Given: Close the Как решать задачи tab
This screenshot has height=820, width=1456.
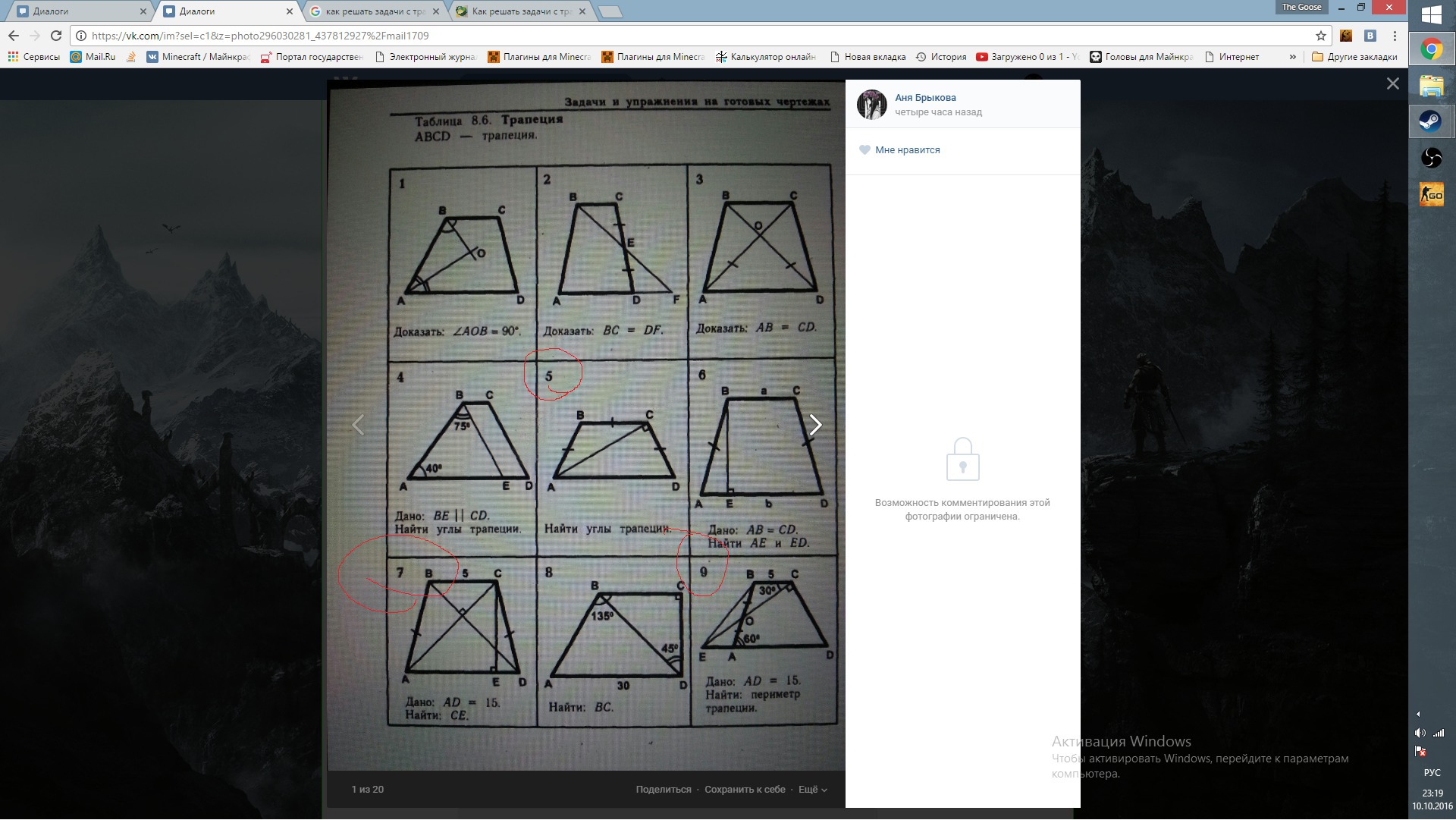Looking at the screenshot, I should click(x=582, y=11).
